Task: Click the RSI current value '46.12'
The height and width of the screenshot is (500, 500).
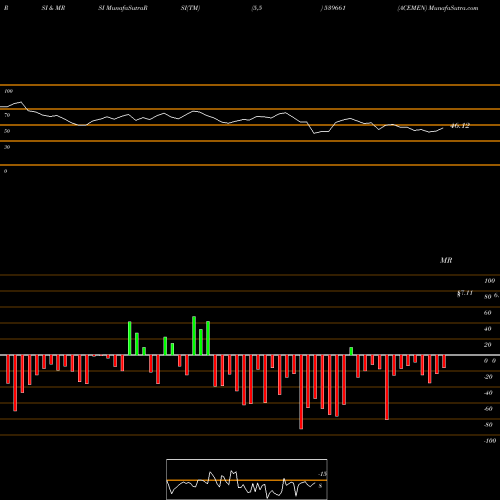Action: 460,126
